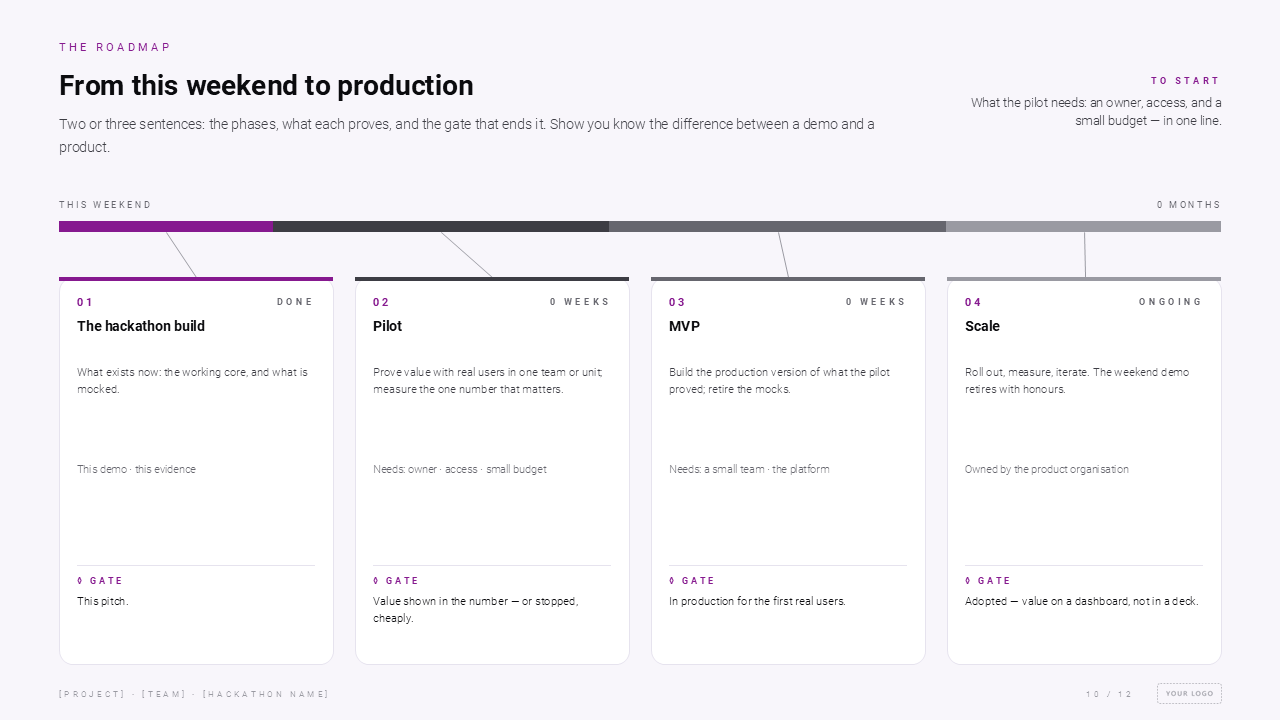
Task: Click the 'YOUR LOGO' placeholder box
Action: 1189,693
